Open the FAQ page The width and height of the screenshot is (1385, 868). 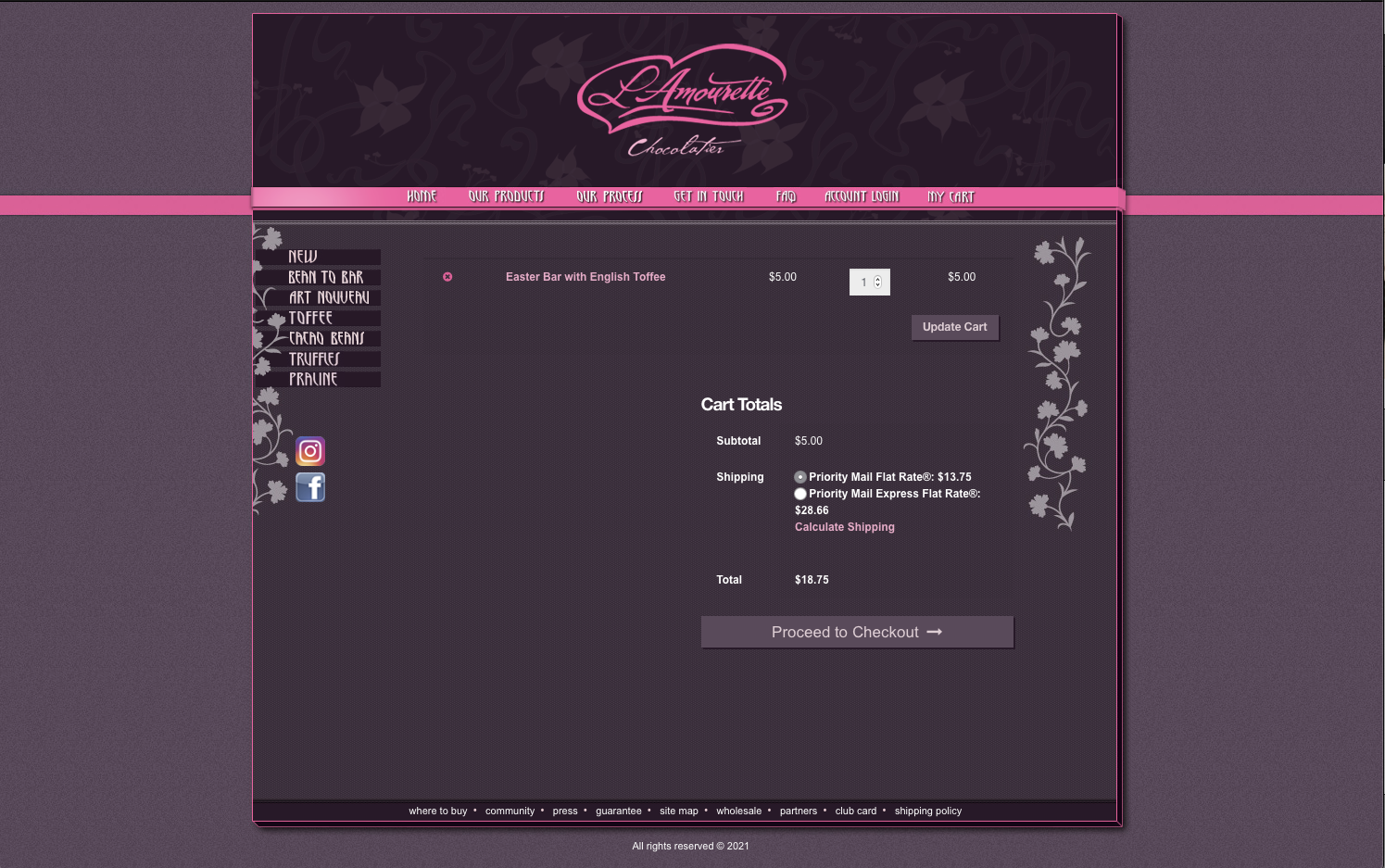coord(786,196)
